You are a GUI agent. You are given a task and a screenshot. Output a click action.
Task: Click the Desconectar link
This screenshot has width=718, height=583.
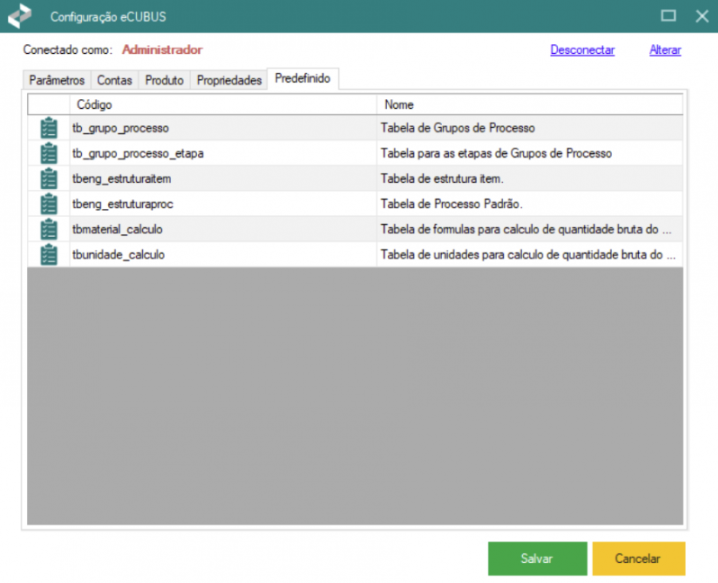click(x=582, y=50)
